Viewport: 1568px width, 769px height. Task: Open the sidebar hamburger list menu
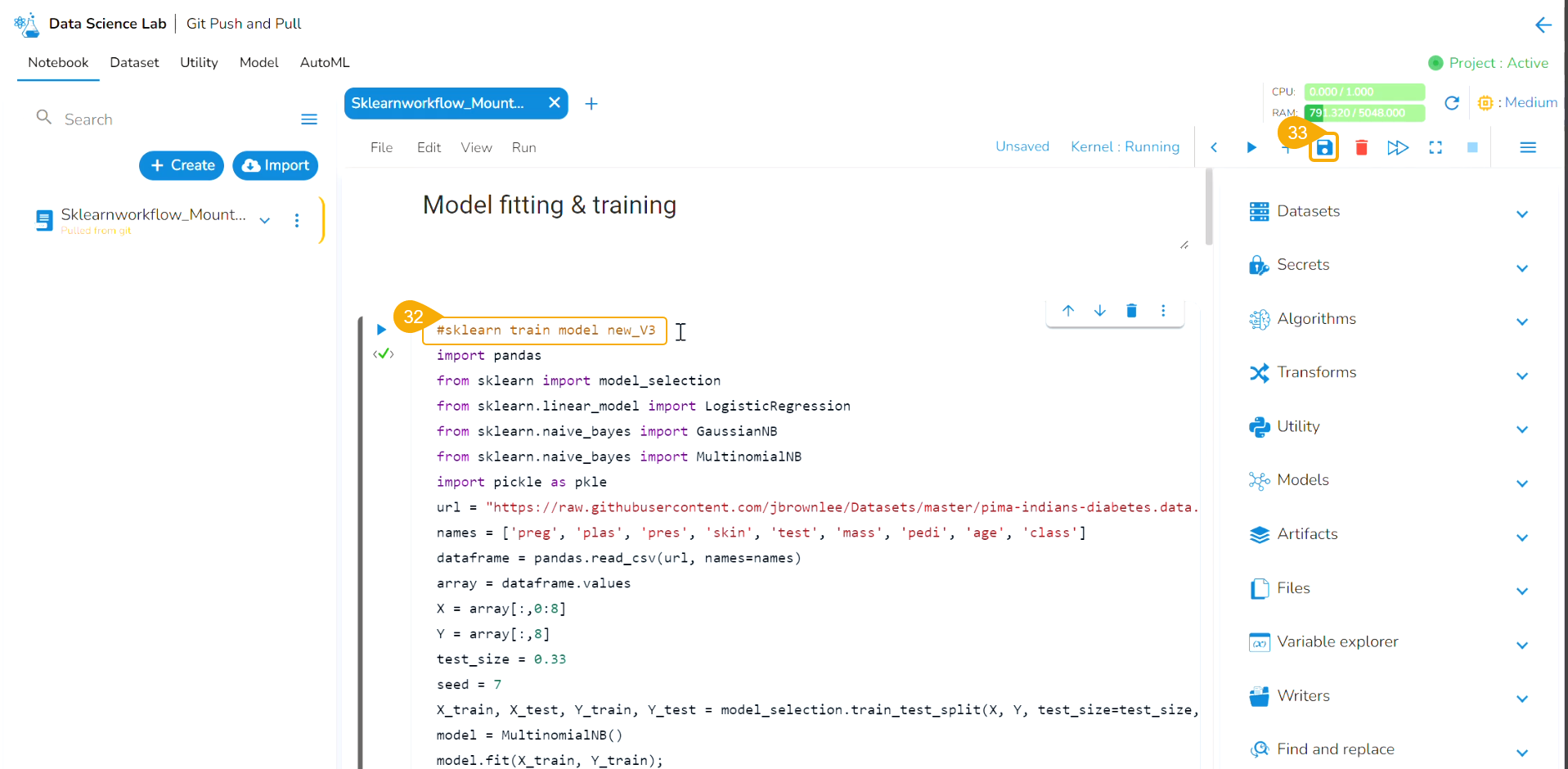point(309,119)
